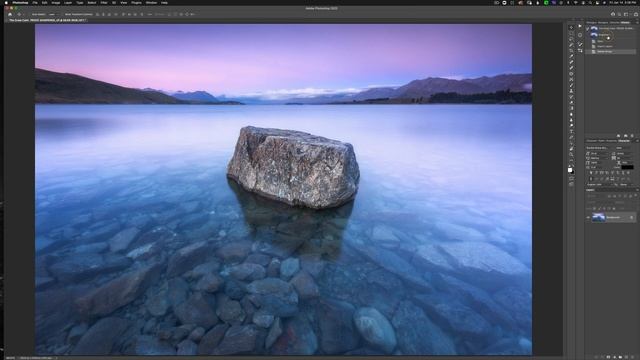Select the highlighted last history state row
The height and width of the screenshot is (360, 640).
click(x=611, y=52)
